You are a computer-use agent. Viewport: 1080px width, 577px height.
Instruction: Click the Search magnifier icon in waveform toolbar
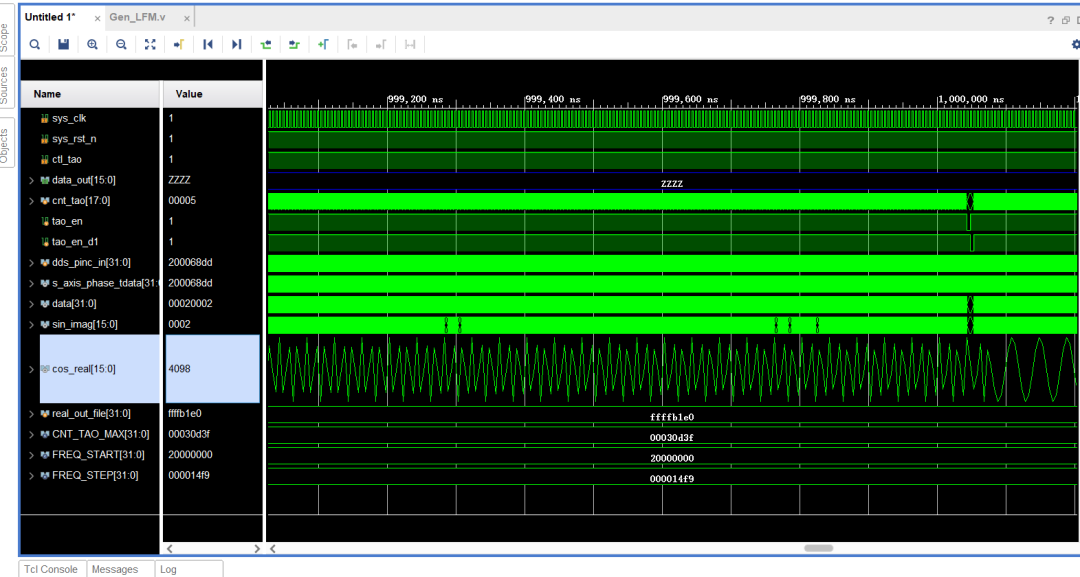coord(34,45)
